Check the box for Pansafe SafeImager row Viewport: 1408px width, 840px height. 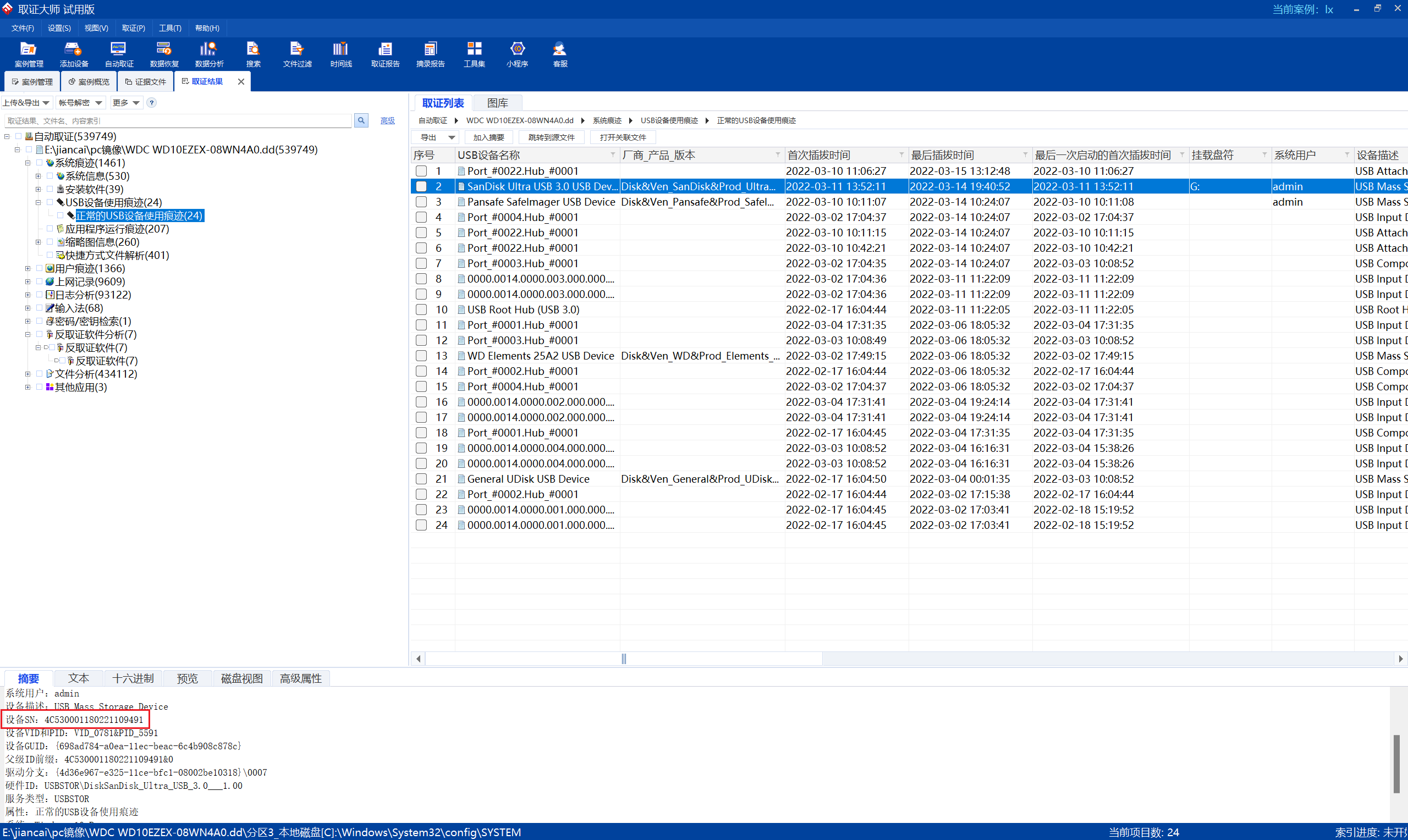pos(421,202)
